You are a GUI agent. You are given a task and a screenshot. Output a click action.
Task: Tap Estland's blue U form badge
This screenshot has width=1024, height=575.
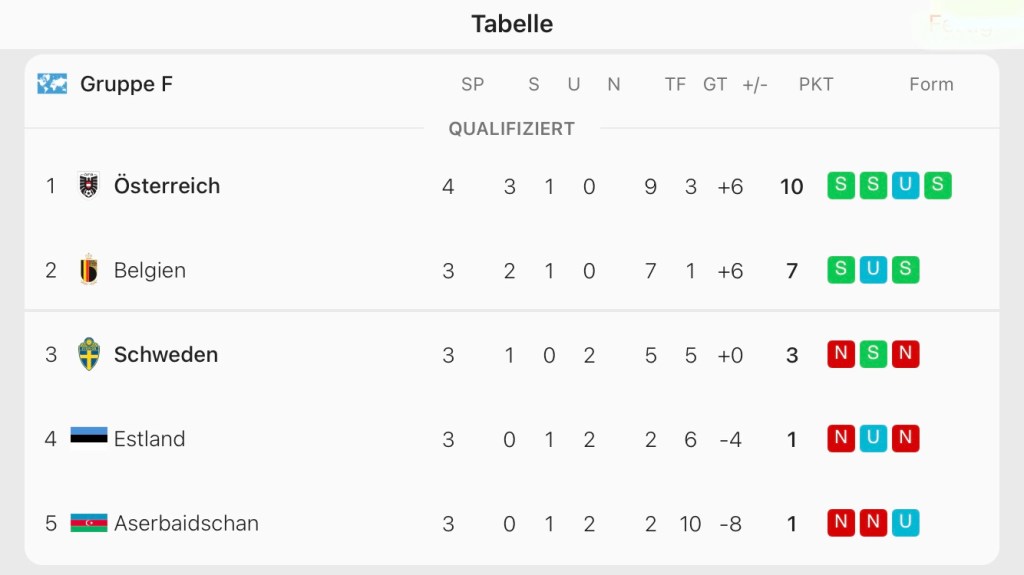(874, 438)
